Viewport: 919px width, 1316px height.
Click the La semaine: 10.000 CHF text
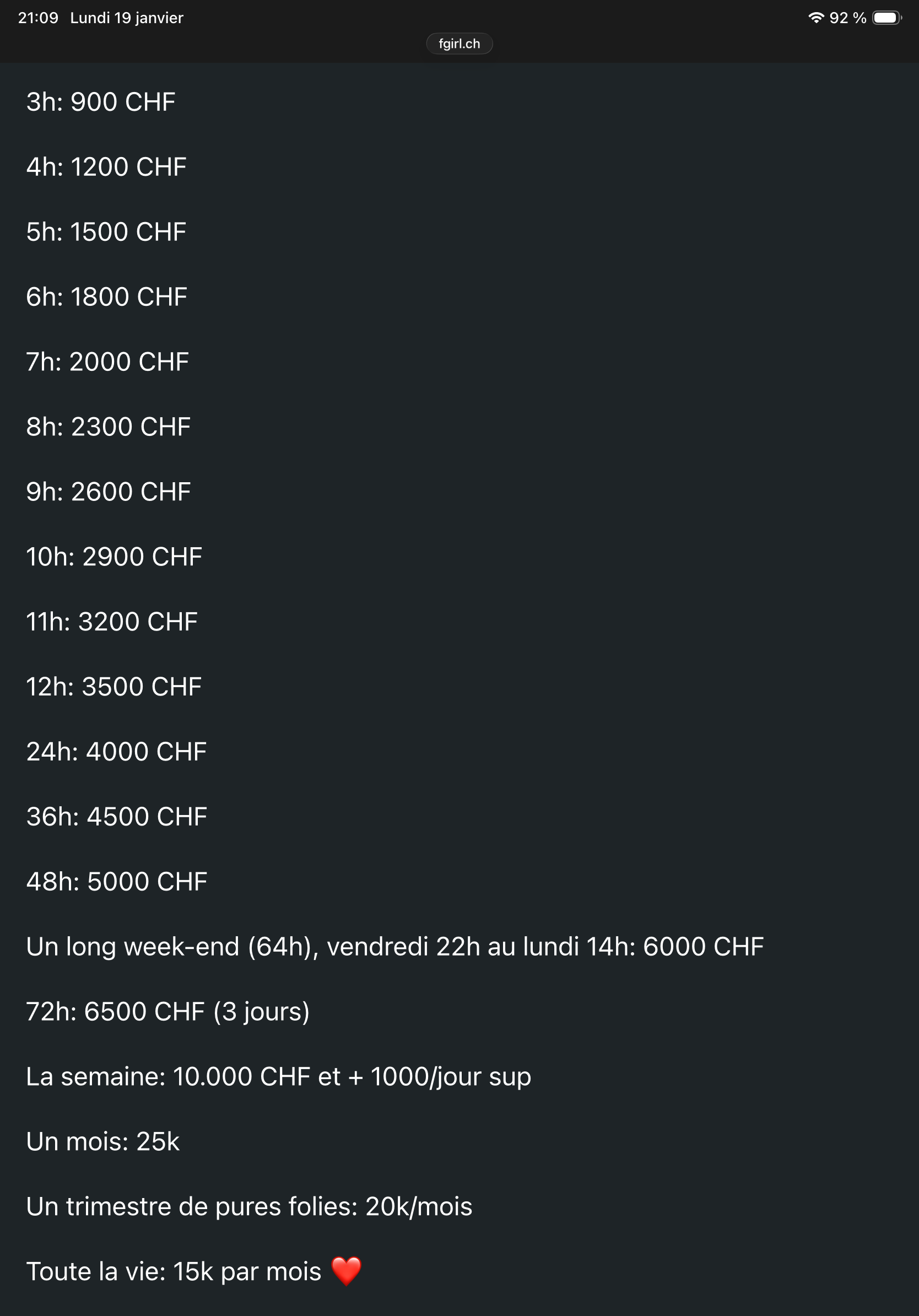coord(278,1076)
